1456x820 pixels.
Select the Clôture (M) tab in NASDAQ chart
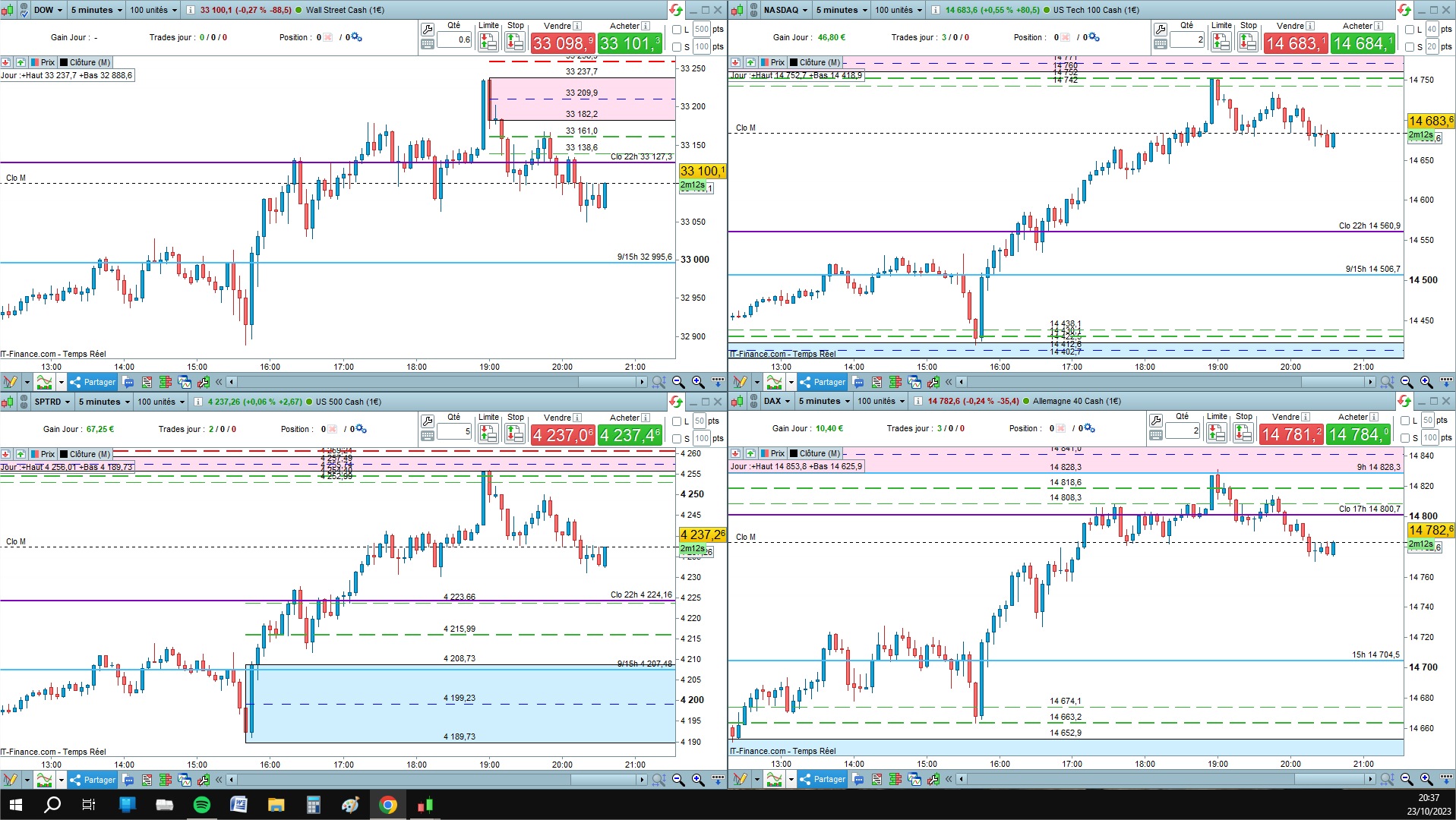815,62
